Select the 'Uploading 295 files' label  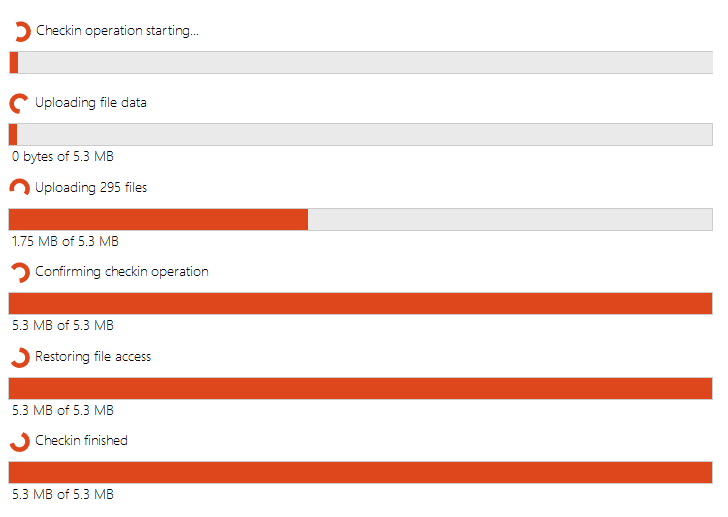[x=91, y=187]
